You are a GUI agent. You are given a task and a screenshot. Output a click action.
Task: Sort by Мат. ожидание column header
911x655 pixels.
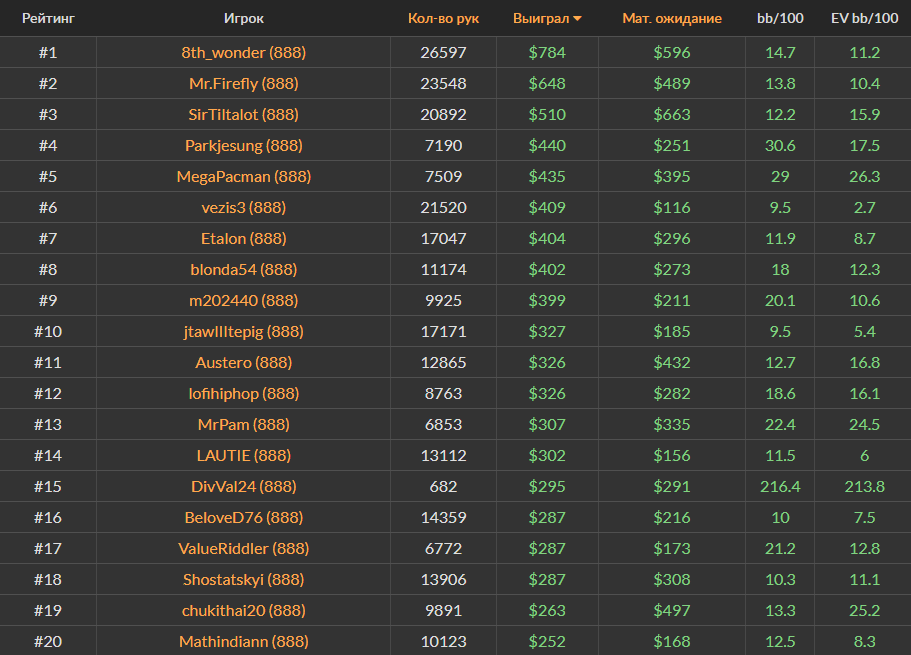pyautogui.click(x=671, y=18)
